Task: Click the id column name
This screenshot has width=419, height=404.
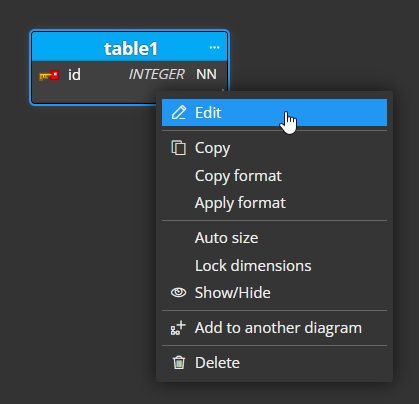Action: [74, 75]
